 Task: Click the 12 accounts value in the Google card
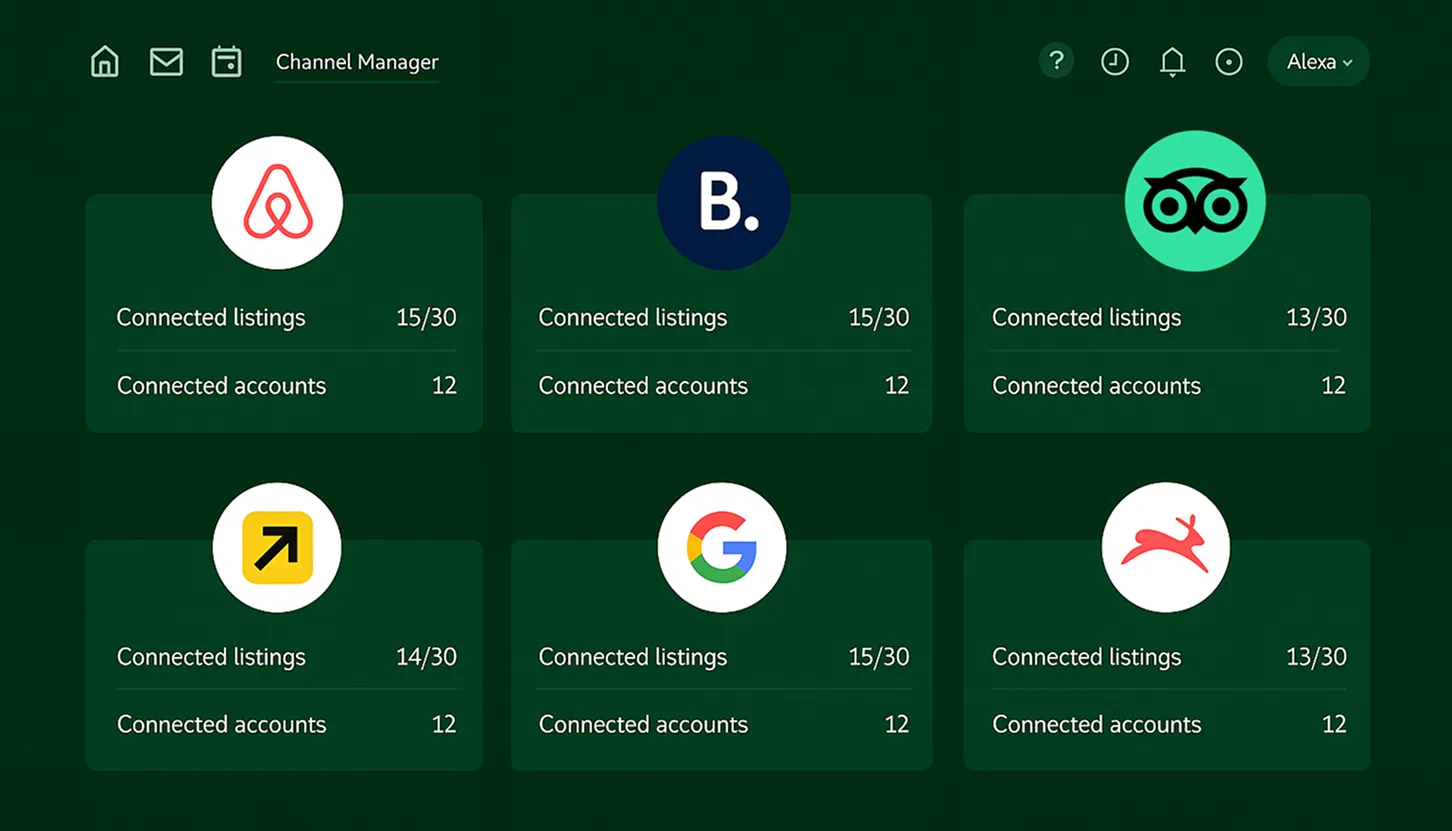897,725
